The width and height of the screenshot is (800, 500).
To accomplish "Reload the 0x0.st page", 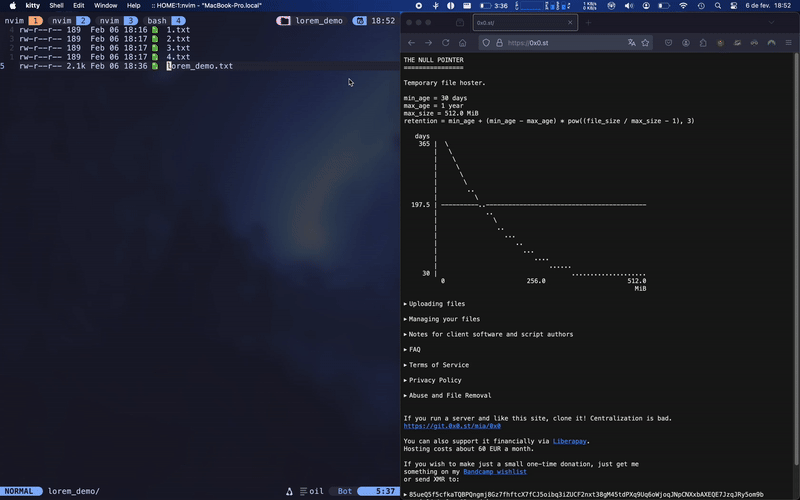I will tap(445, 43).
